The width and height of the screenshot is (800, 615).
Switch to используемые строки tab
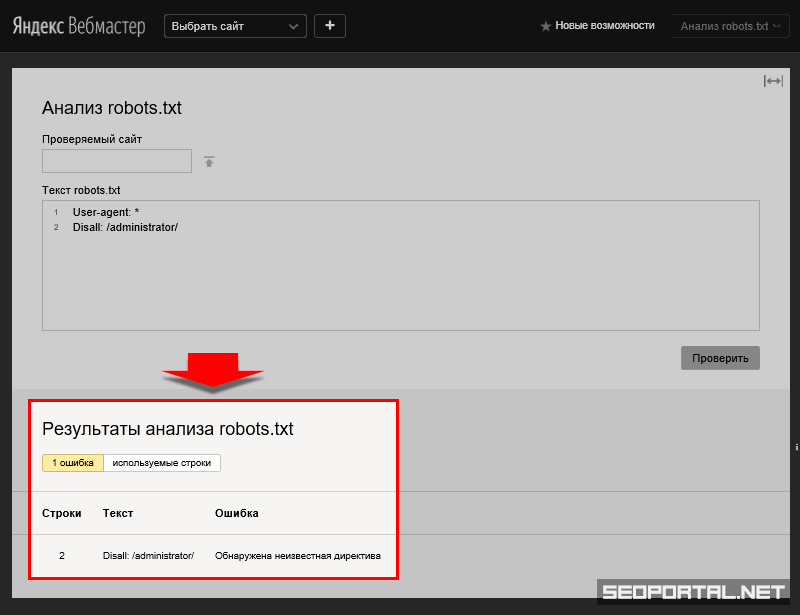161,463
